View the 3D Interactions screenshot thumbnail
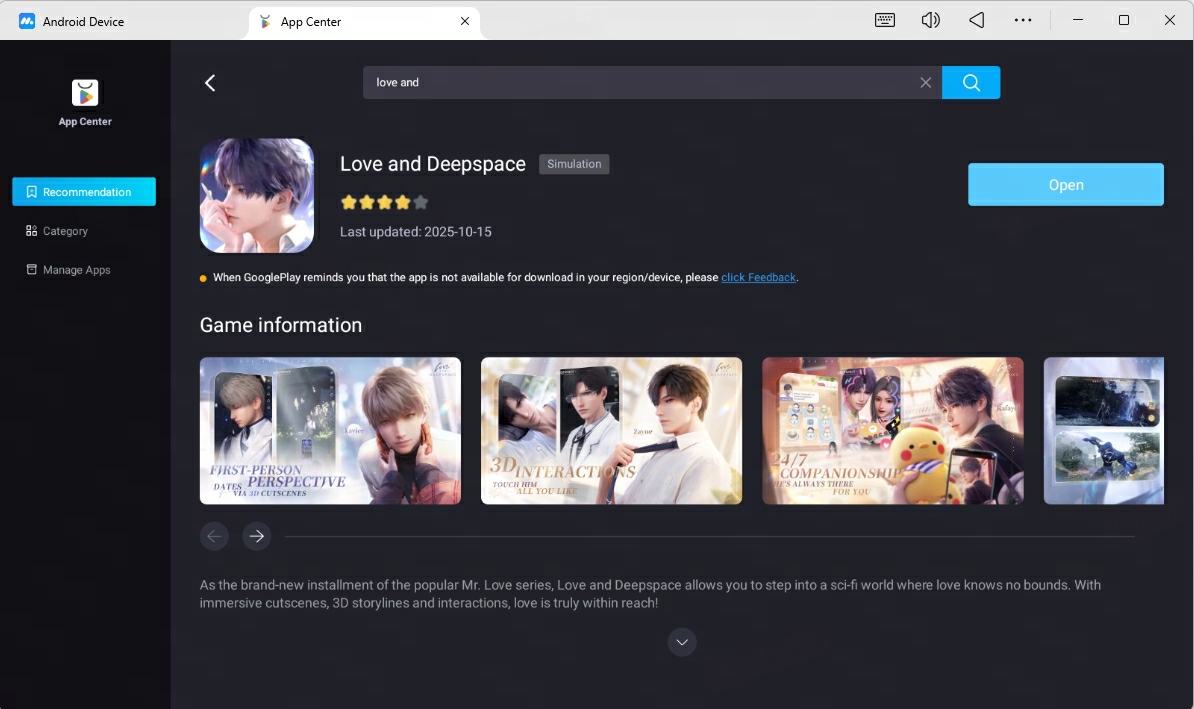This screenshot has height=709, width=1194. pyautogui.click(x=611, y=430)
